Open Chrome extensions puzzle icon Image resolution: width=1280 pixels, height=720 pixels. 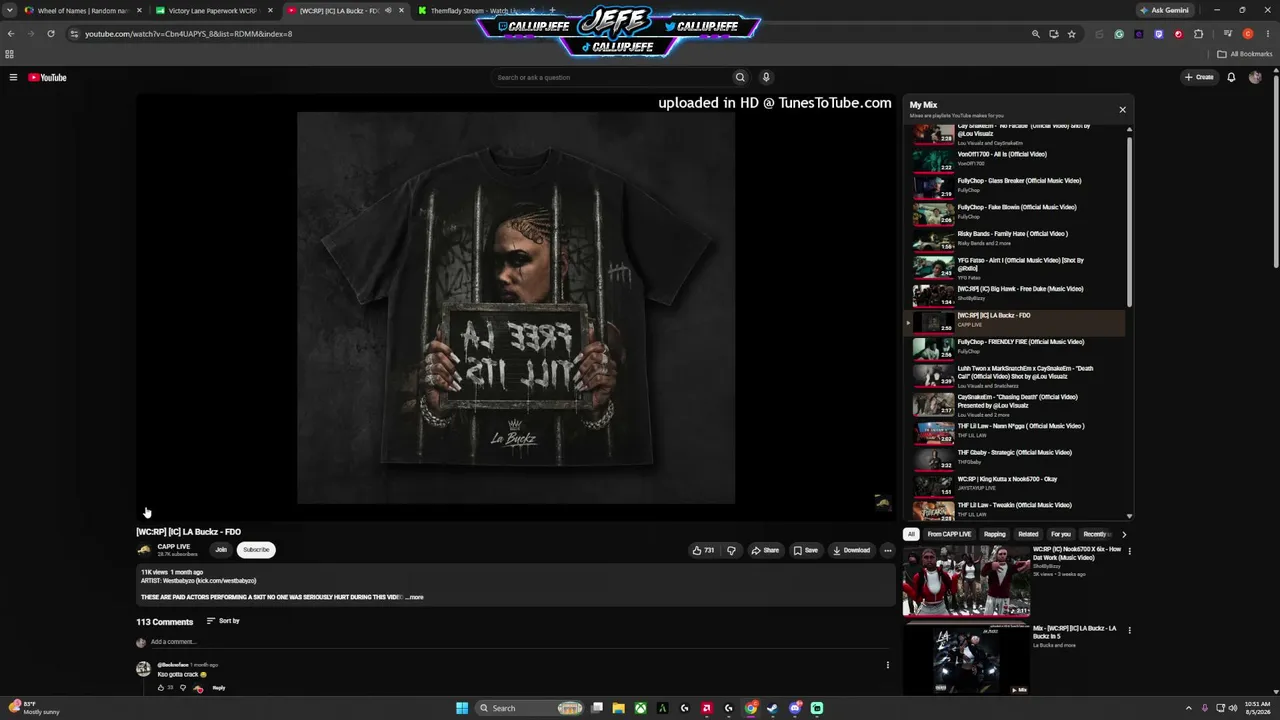point(1198,34)
